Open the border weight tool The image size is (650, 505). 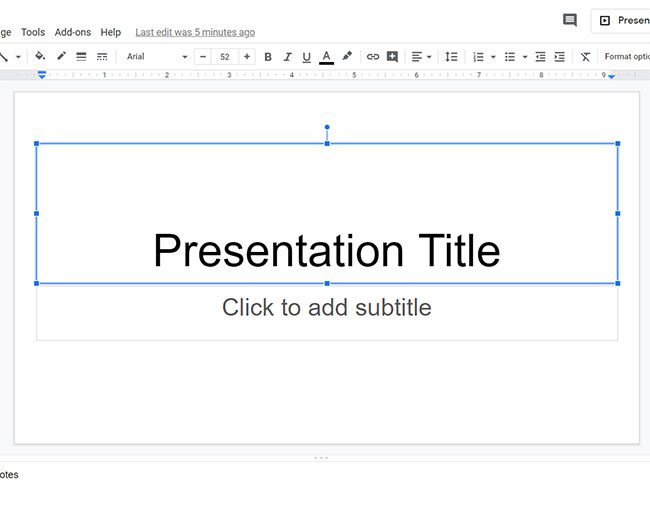pos(81,57)
